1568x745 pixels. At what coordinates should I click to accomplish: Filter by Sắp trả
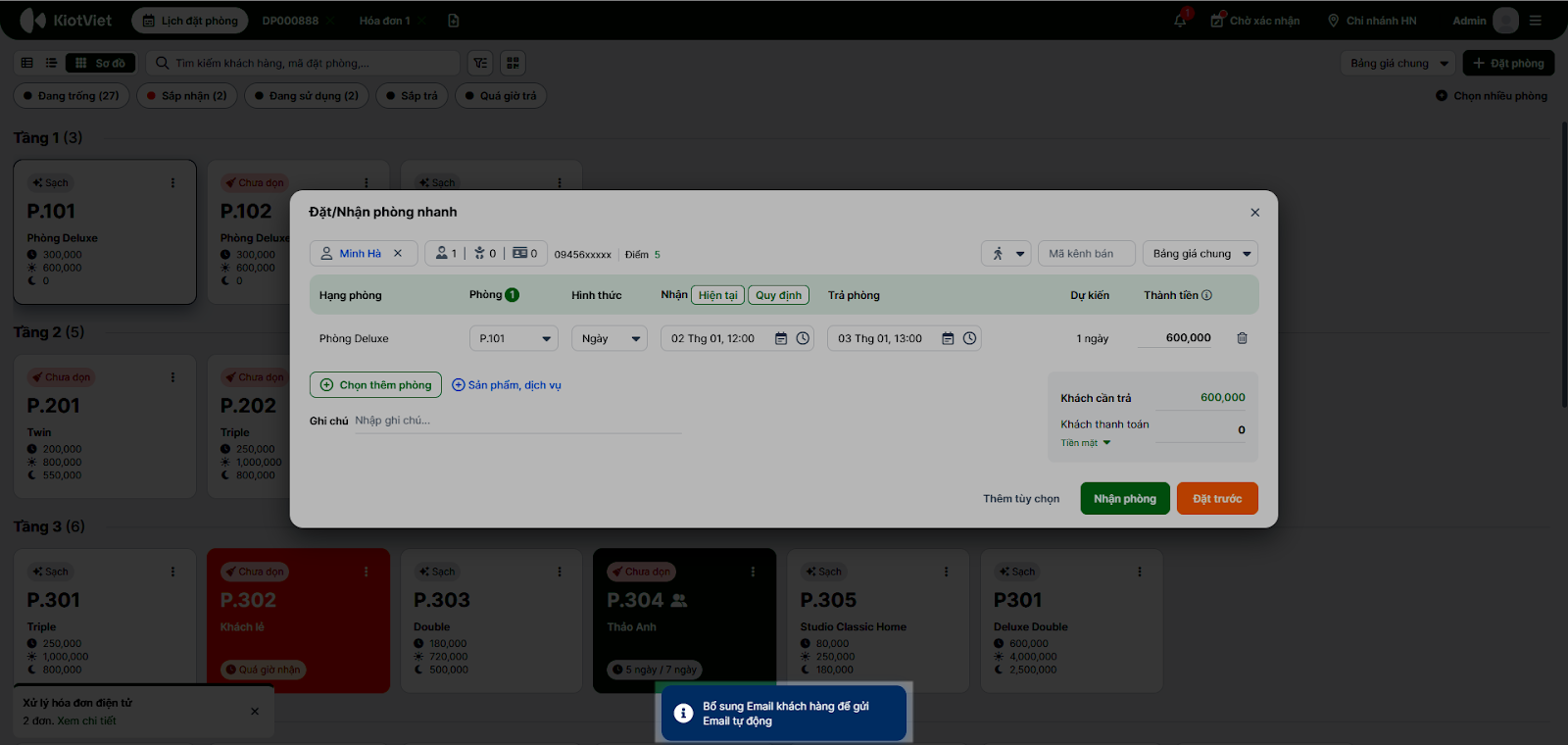(413, 96)
